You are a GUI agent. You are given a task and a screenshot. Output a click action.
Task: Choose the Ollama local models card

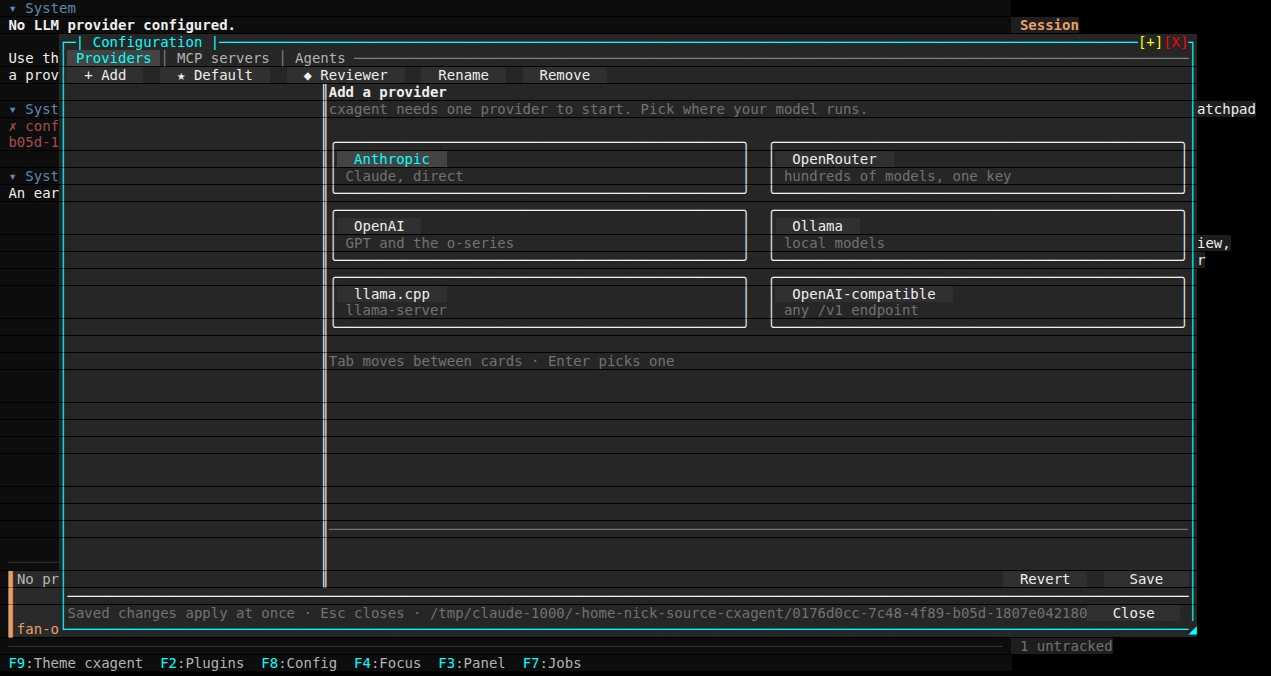coord(978,235)
